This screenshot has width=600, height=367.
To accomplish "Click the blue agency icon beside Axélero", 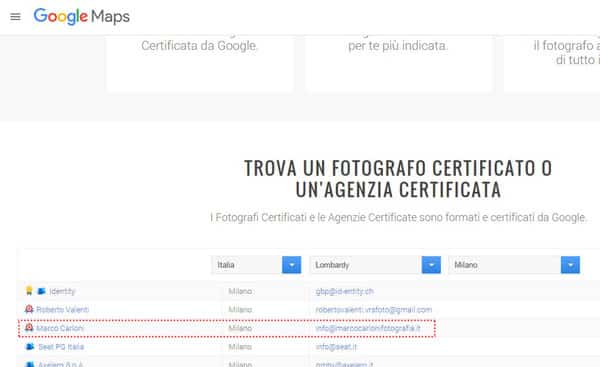I will coord(30,364).
